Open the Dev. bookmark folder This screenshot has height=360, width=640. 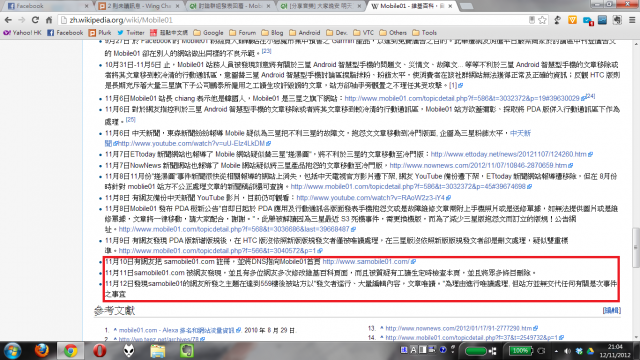pyautogui.click(x=337, y=33)
